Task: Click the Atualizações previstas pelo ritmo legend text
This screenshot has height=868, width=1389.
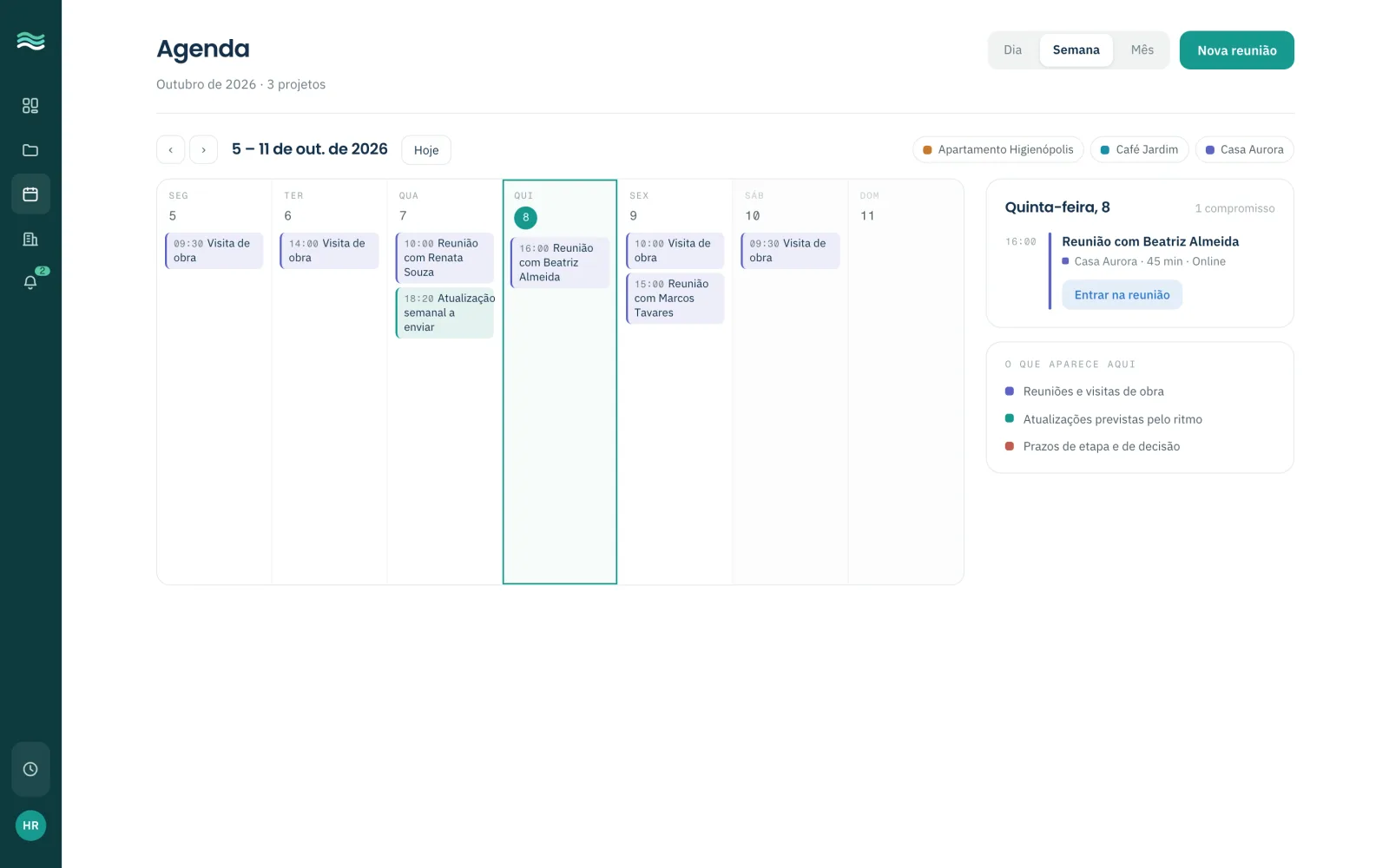Action: tap(1113, 419)
